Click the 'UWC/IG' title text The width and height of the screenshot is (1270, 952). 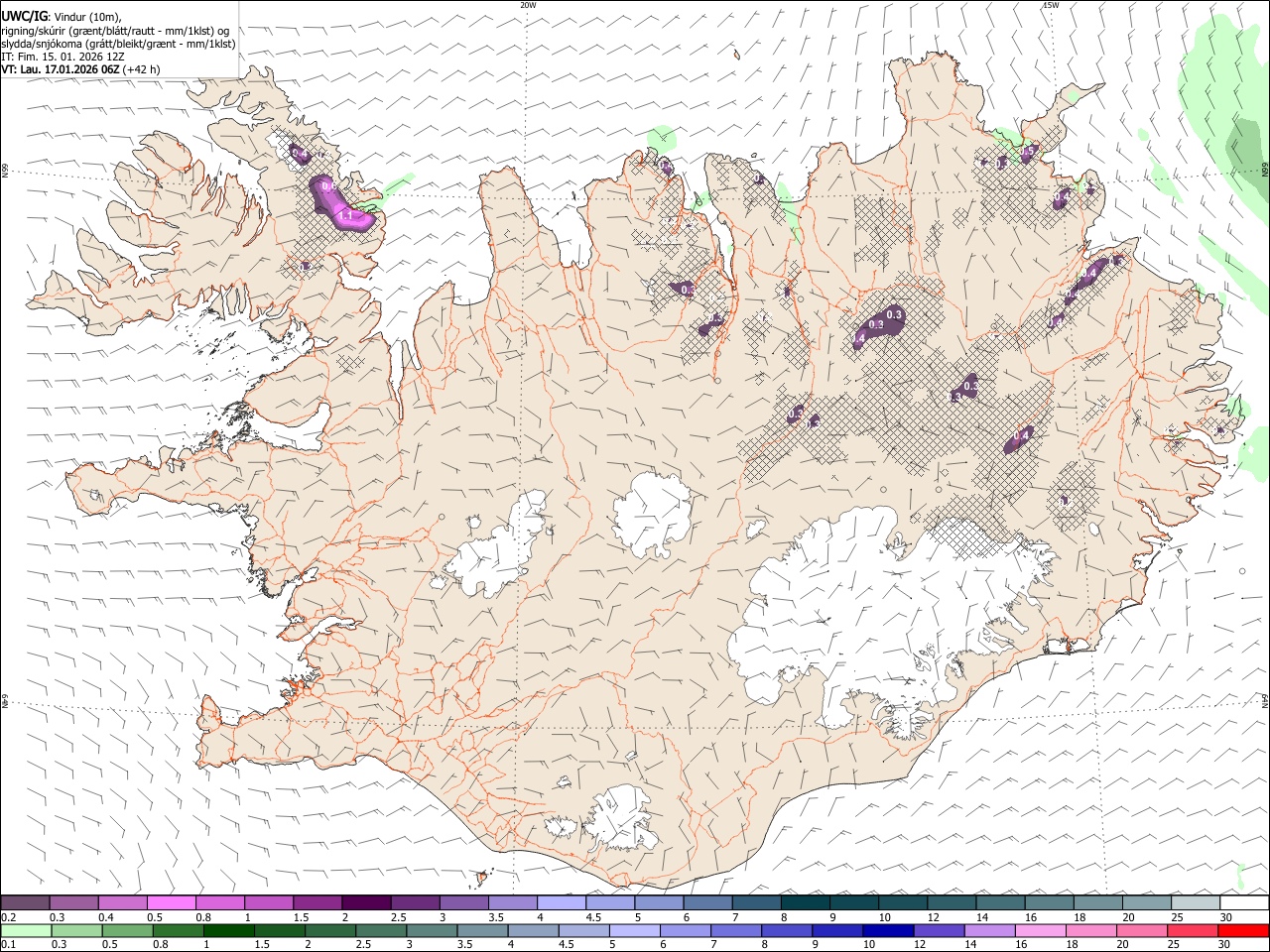click(x=24, y=16)
